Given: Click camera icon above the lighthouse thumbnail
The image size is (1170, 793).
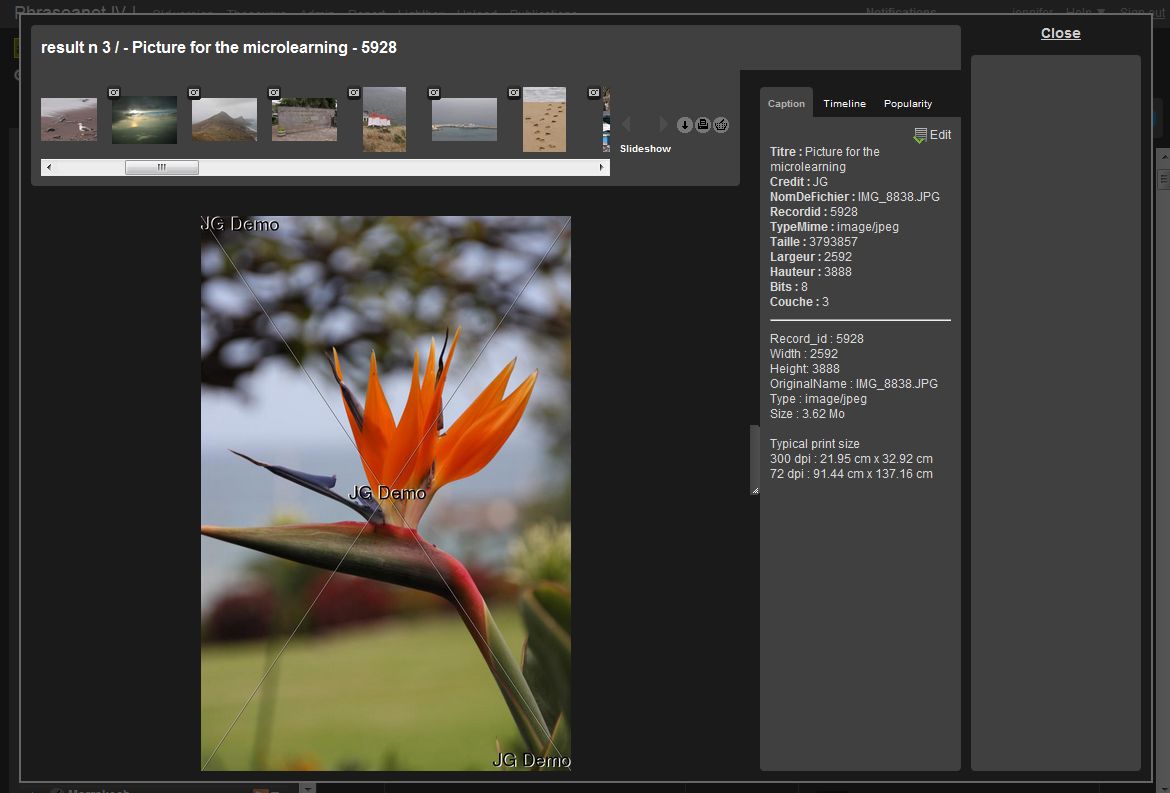Looking at the screenshot, I should click(x=354, y=92).
